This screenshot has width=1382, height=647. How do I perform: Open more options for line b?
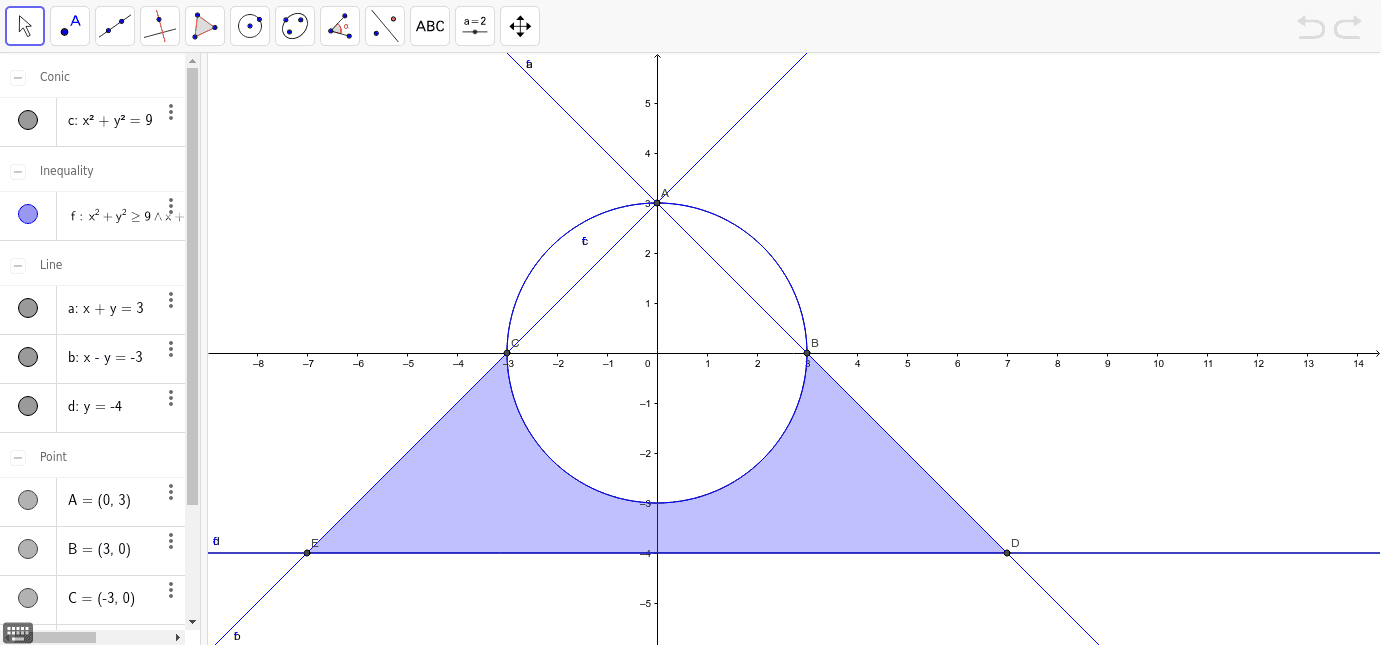point(171,349)
